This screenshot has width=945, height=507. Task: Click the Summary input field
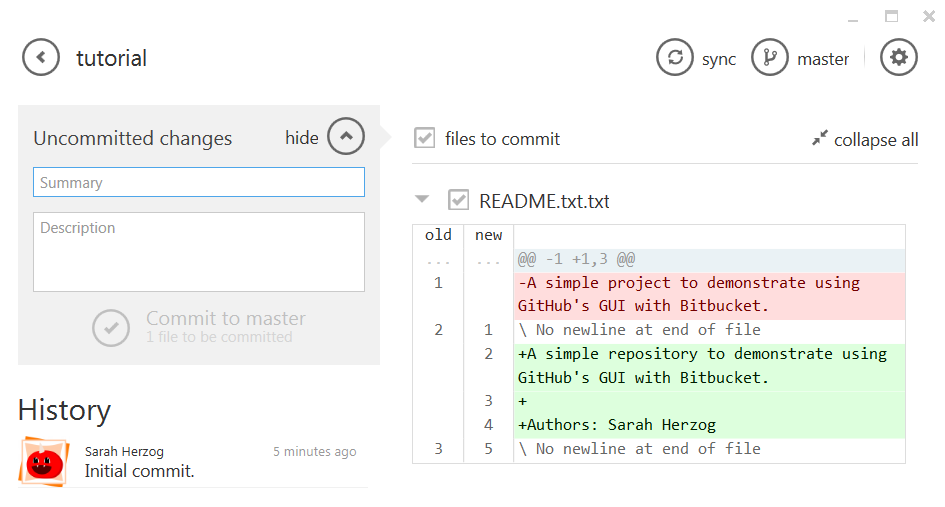(x=199, y=182)
